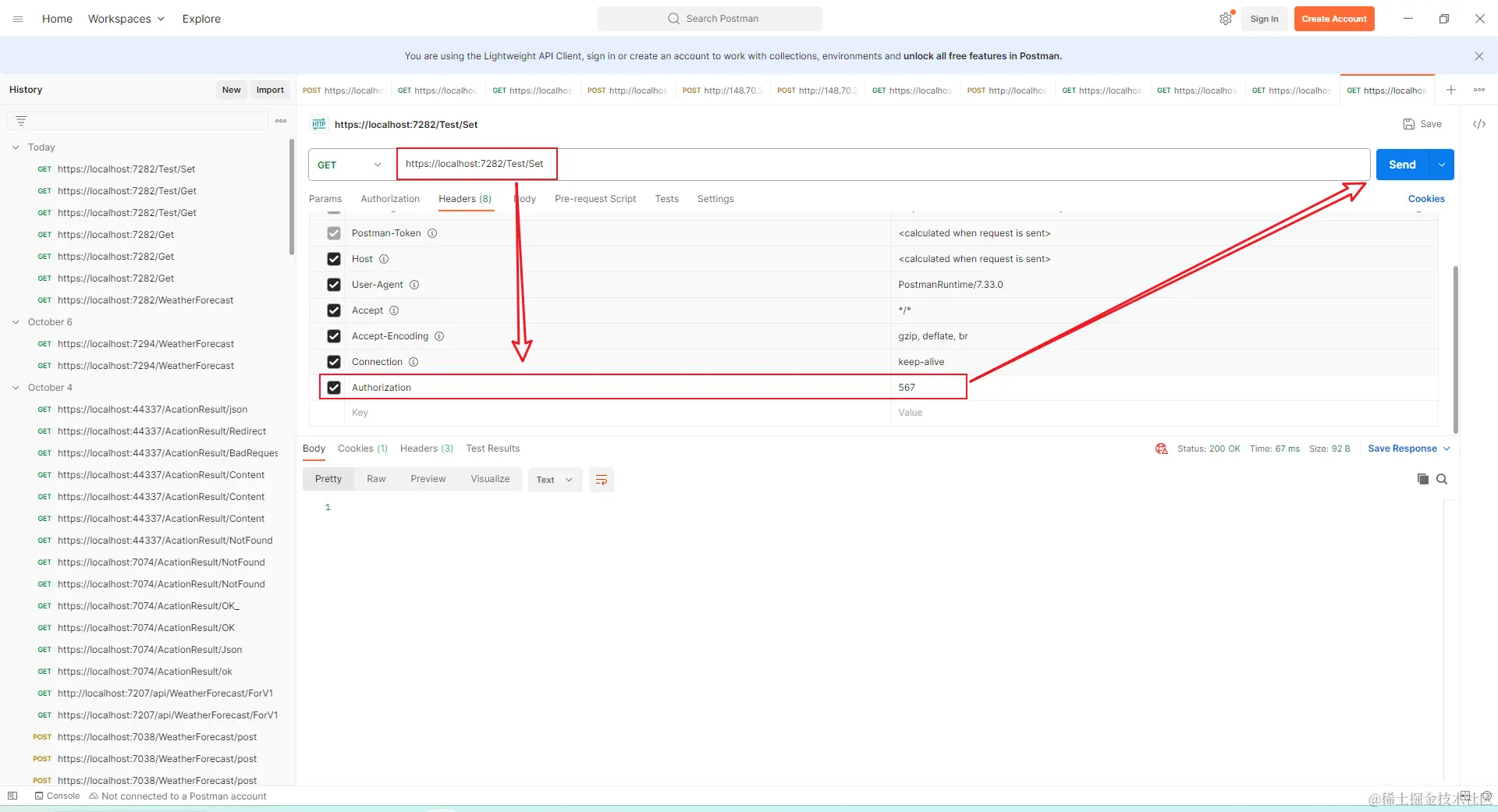Open the settings gear icon
The width and height of the screenshot is (1498, 812).
[1226, 19]
